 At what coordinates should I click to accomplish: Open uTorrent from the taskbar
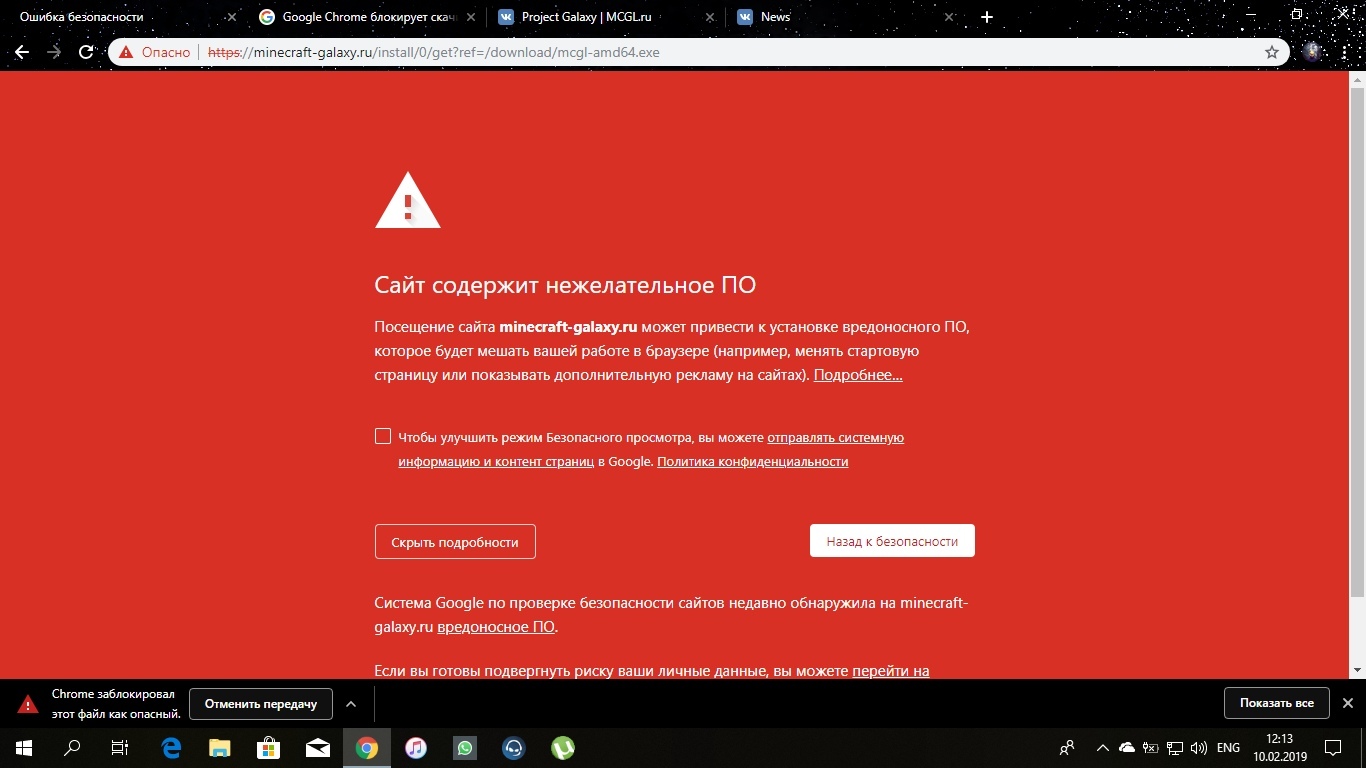pyautogui.click(x=563, y=747)
